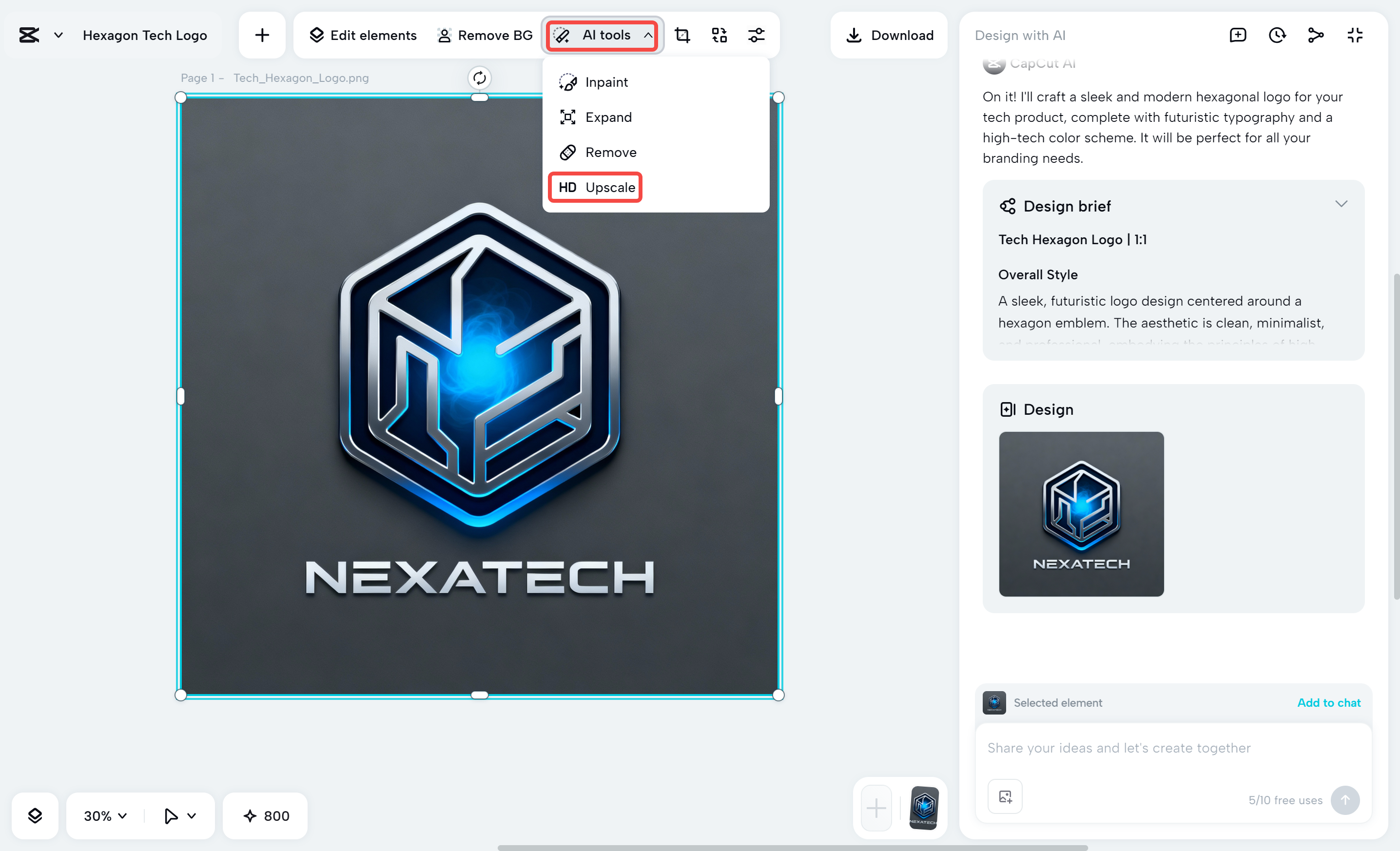This screenshot has width=1400, height=851.
Task: Click the rotate handle above the canvas
Action: (480, 78)
